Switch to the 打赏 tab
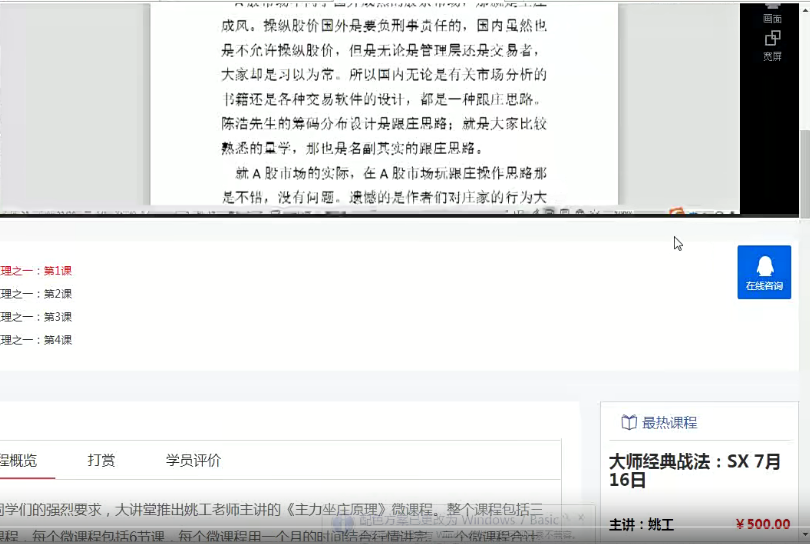This screenshot has height=544, width=810. (101, 460)
